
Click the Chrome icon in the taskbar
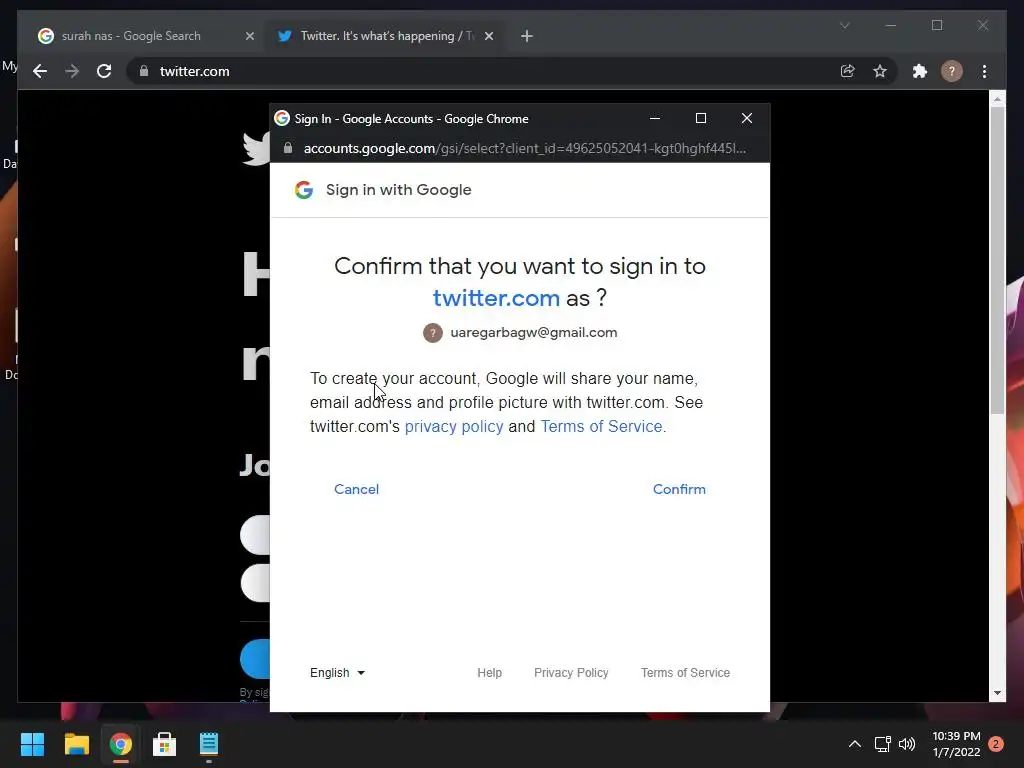click(120, 744)
